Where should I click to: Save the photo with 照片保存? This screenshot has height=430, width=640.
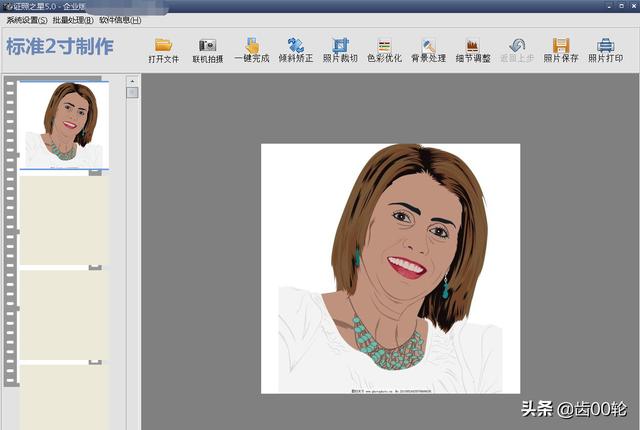tap(561, 45)
